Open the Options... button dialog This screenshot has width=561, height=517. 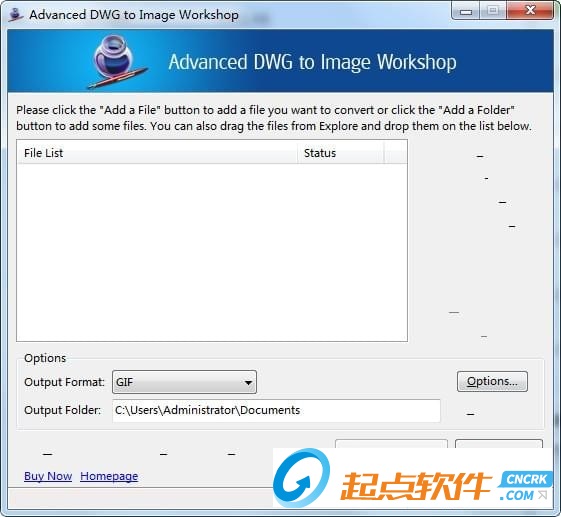(492, 381)
